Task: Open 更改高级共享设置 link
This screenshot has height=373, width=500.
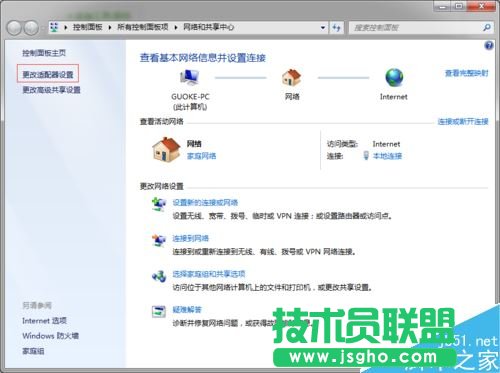Action: click(x=51, y=90)
